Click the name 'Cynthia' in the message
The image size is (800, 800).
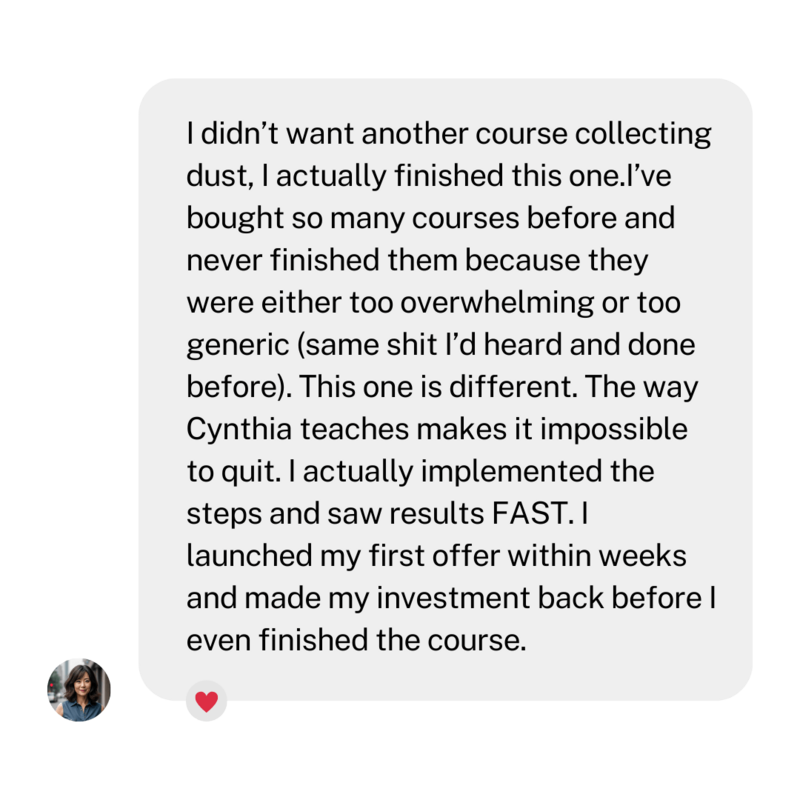coord(239,430)
